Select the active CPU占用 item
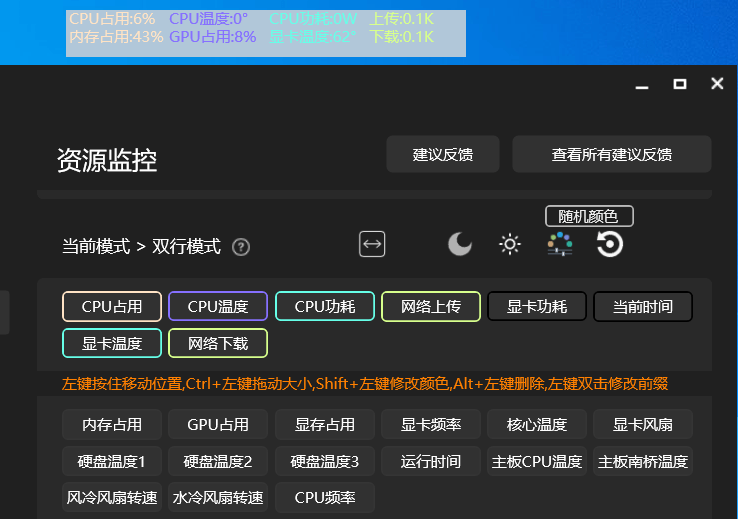This screenshot has width=738, height=519. click(x=112, y=307)
